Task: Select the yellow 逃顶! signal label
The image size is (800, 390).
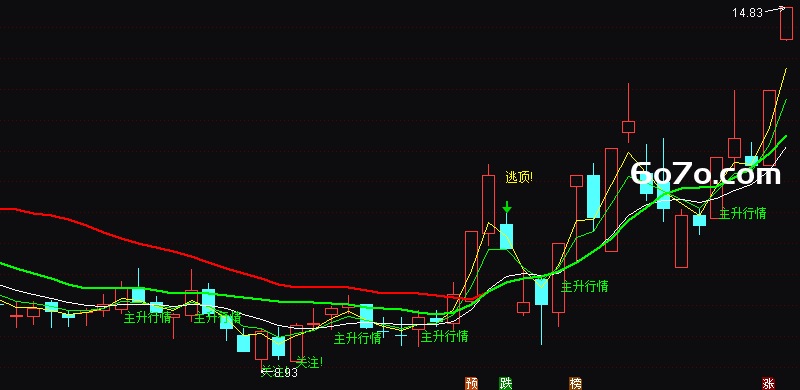Action: pyautogui.click(x=519, y=177)
